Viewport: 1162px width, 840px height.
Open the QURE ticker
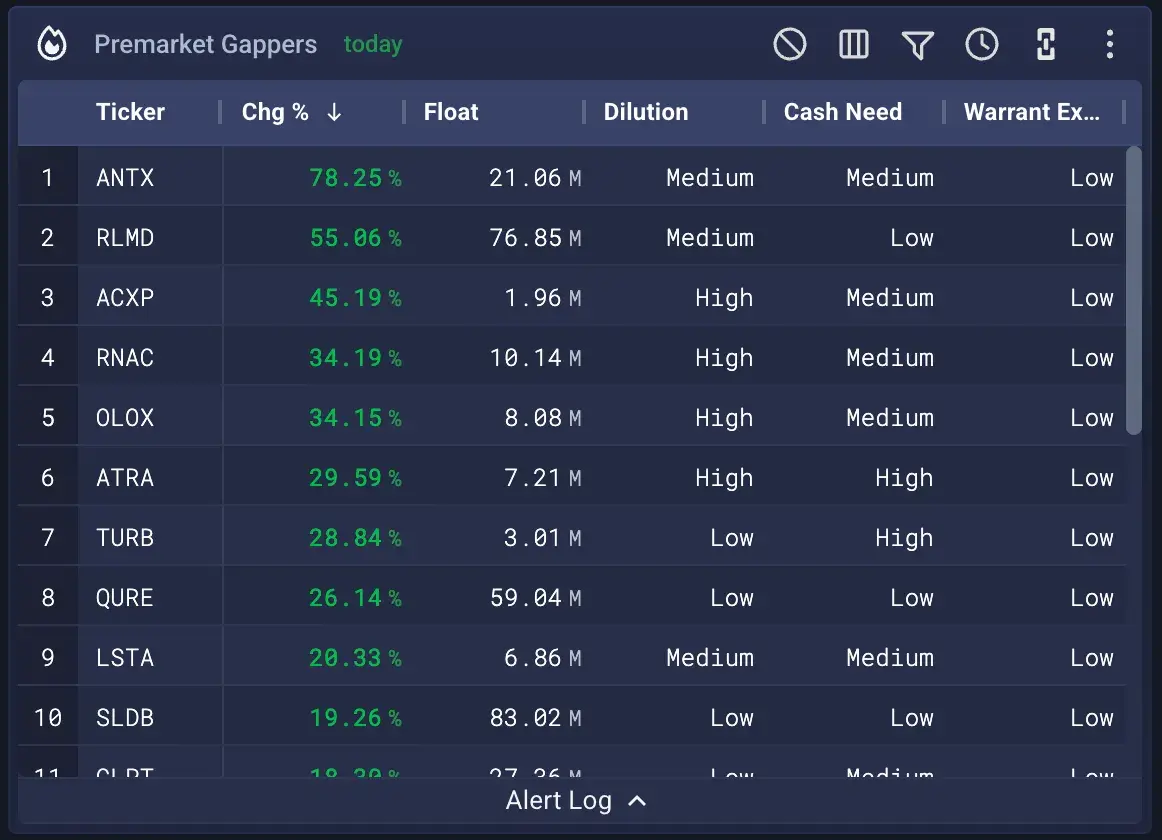coord(125,597)
